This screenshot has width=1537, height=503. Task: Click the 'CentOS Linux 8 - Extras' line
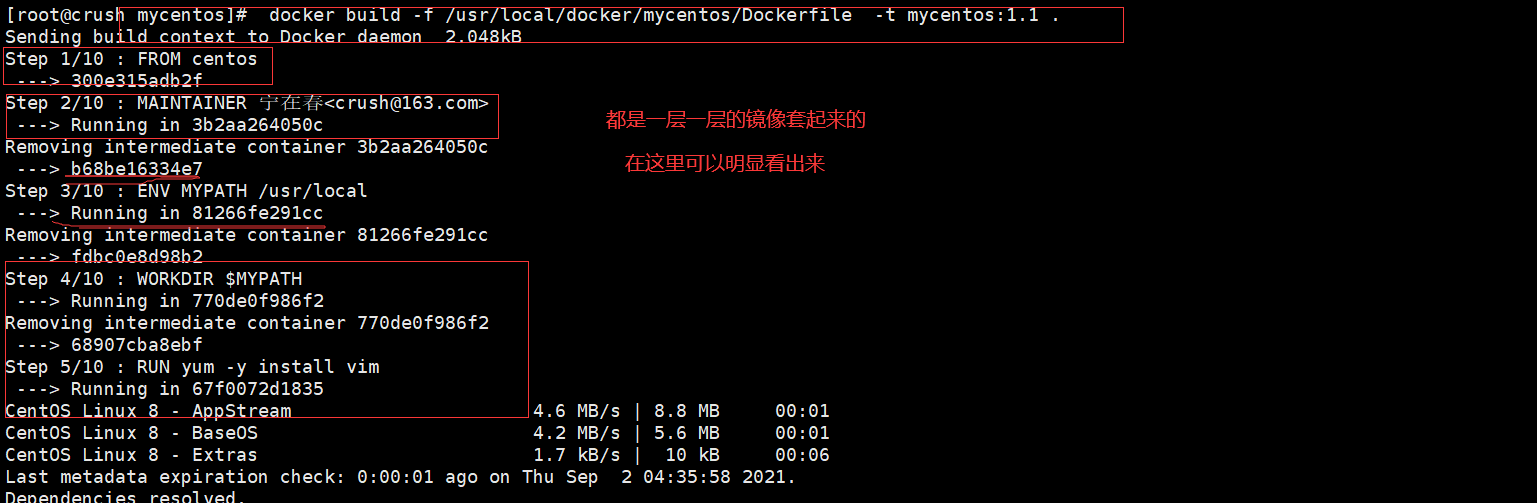131,455
